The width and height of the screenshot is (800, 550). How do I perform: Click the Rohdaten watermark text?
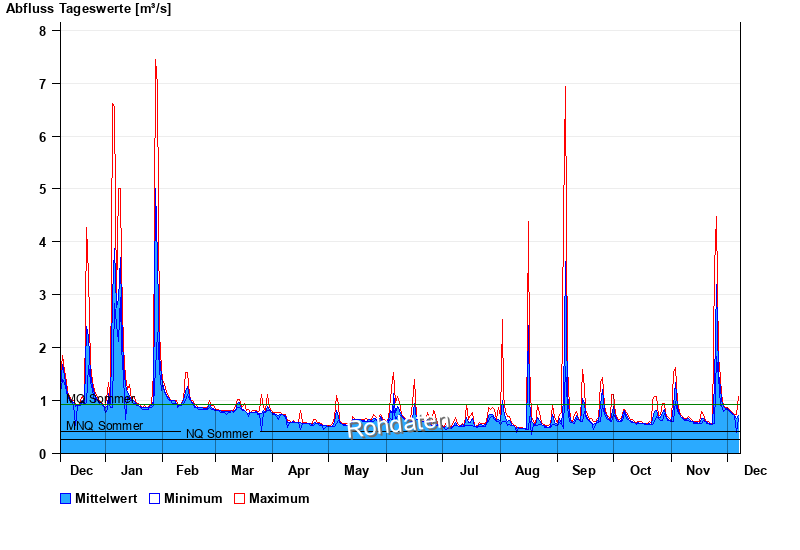pyautogui.click(x=397, y=425)
